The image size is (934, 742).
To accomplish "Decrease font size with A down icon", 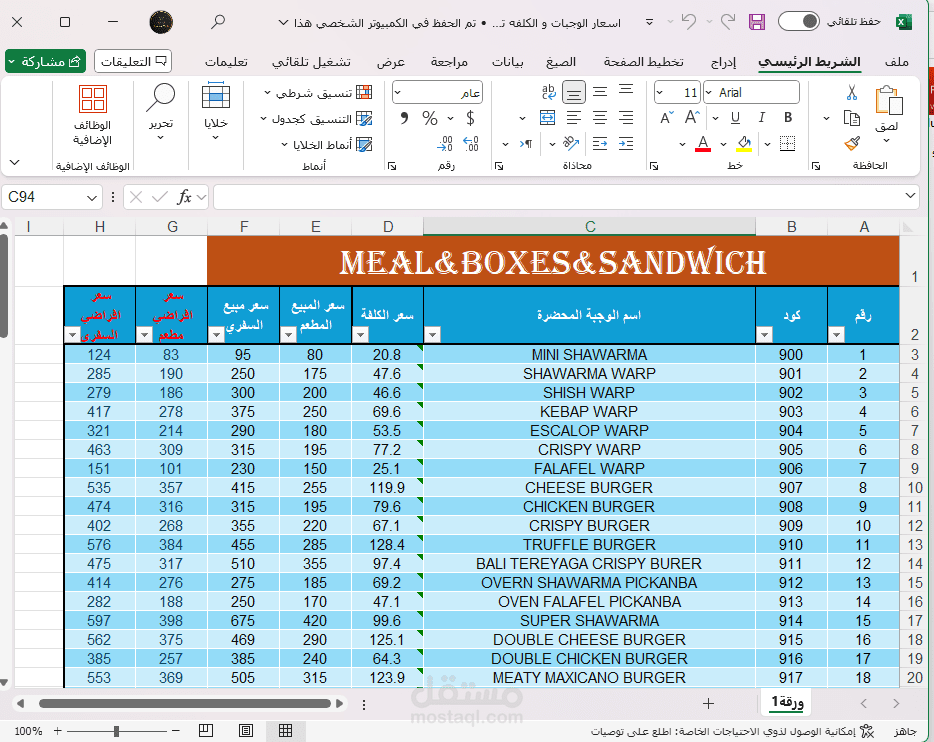I will tap(667, 117).
